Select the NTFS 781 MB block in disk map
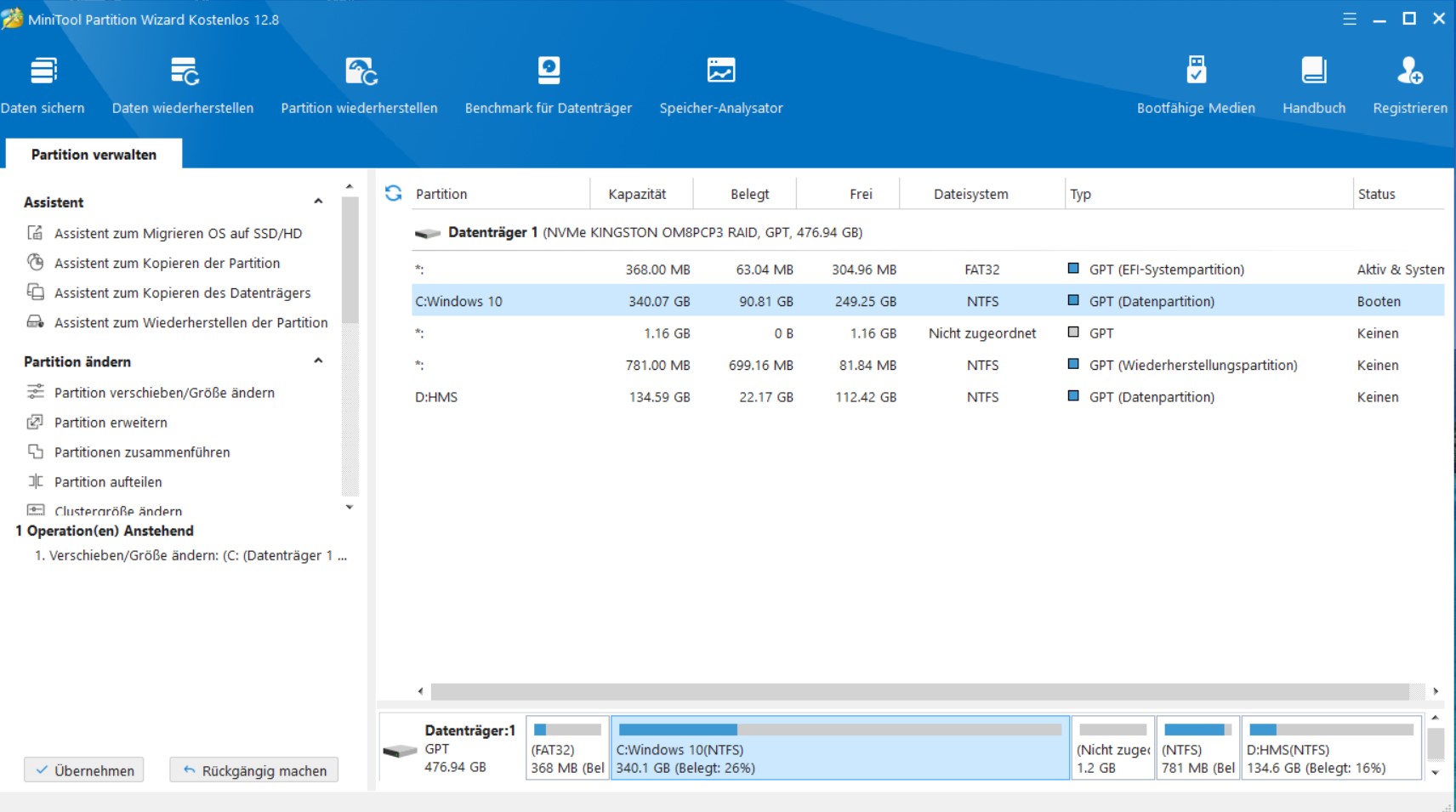Screen dimensions: 1456x812 pos(1198,748)
